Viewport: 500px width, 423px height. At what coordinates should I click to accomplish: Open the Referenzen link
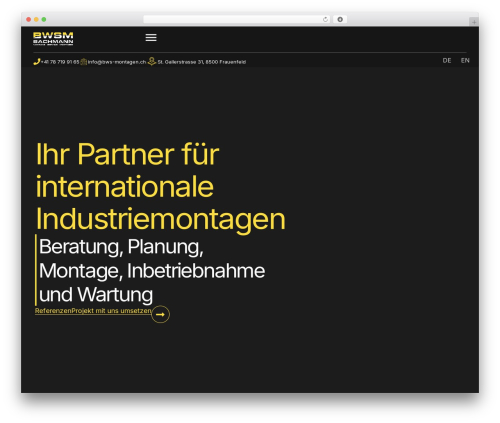pyautogui.click(x=53, y=311)
